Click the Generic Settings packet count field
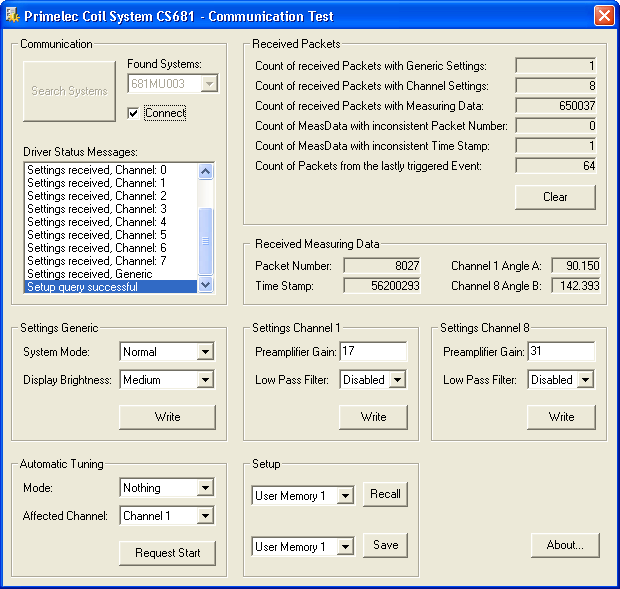The width and height of the screenshot is (620, 589). tap(556, 65)
